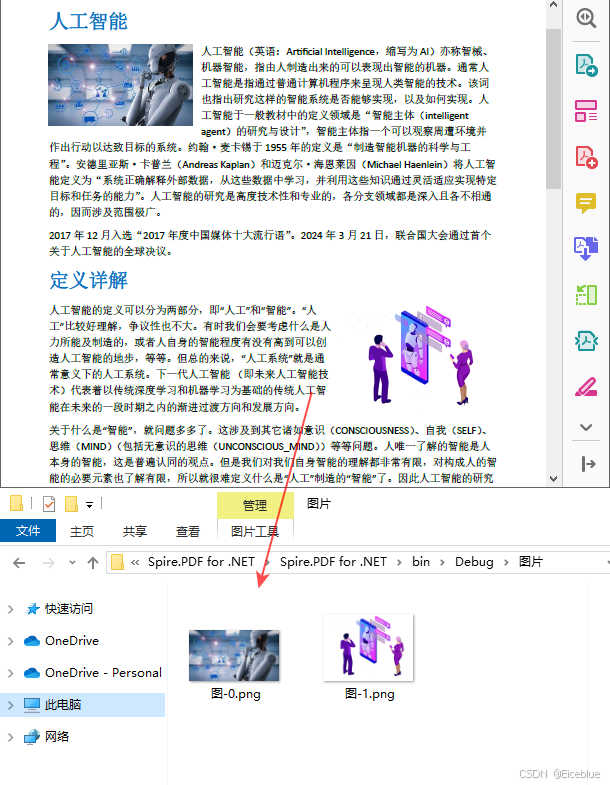The image size is (610, 785).
Task: Click the 图片 breadcrumb in address bar
Action: click(x=530, y=562)
